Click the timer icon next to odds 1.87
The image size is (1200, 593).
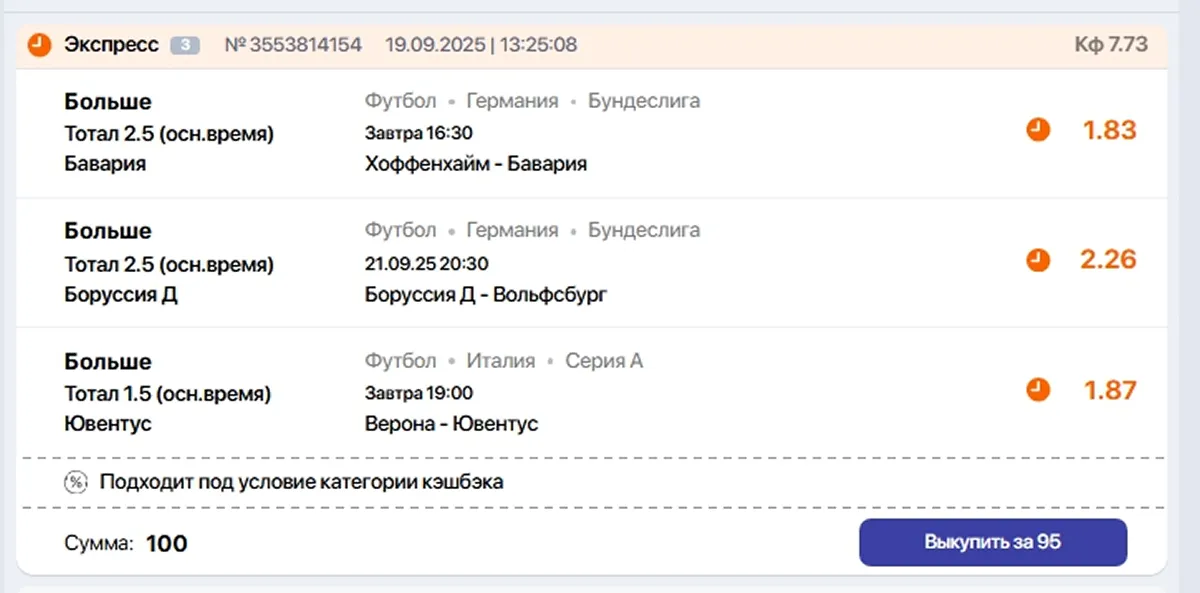pyautogui.click(x=1038, y=390)
